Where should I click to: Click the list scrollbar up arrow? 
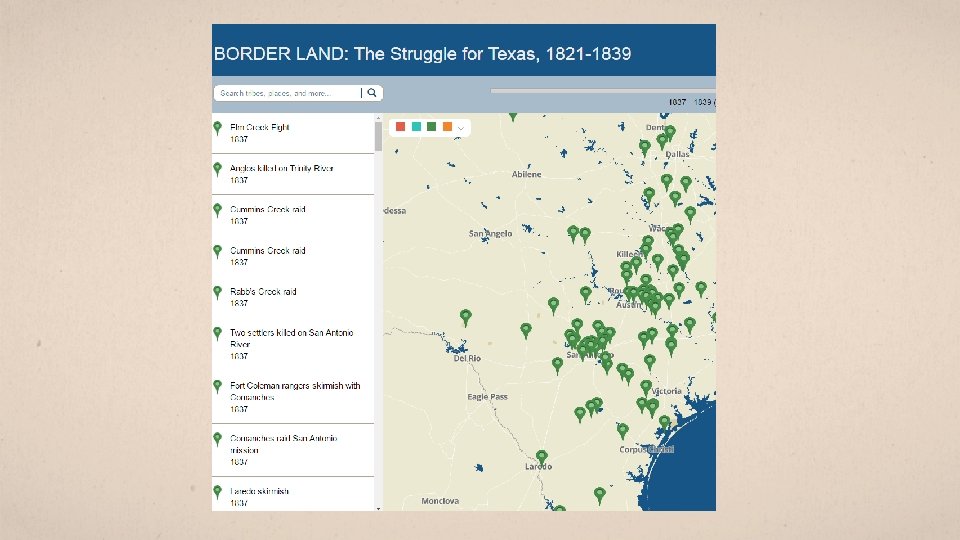pos(378,118)
